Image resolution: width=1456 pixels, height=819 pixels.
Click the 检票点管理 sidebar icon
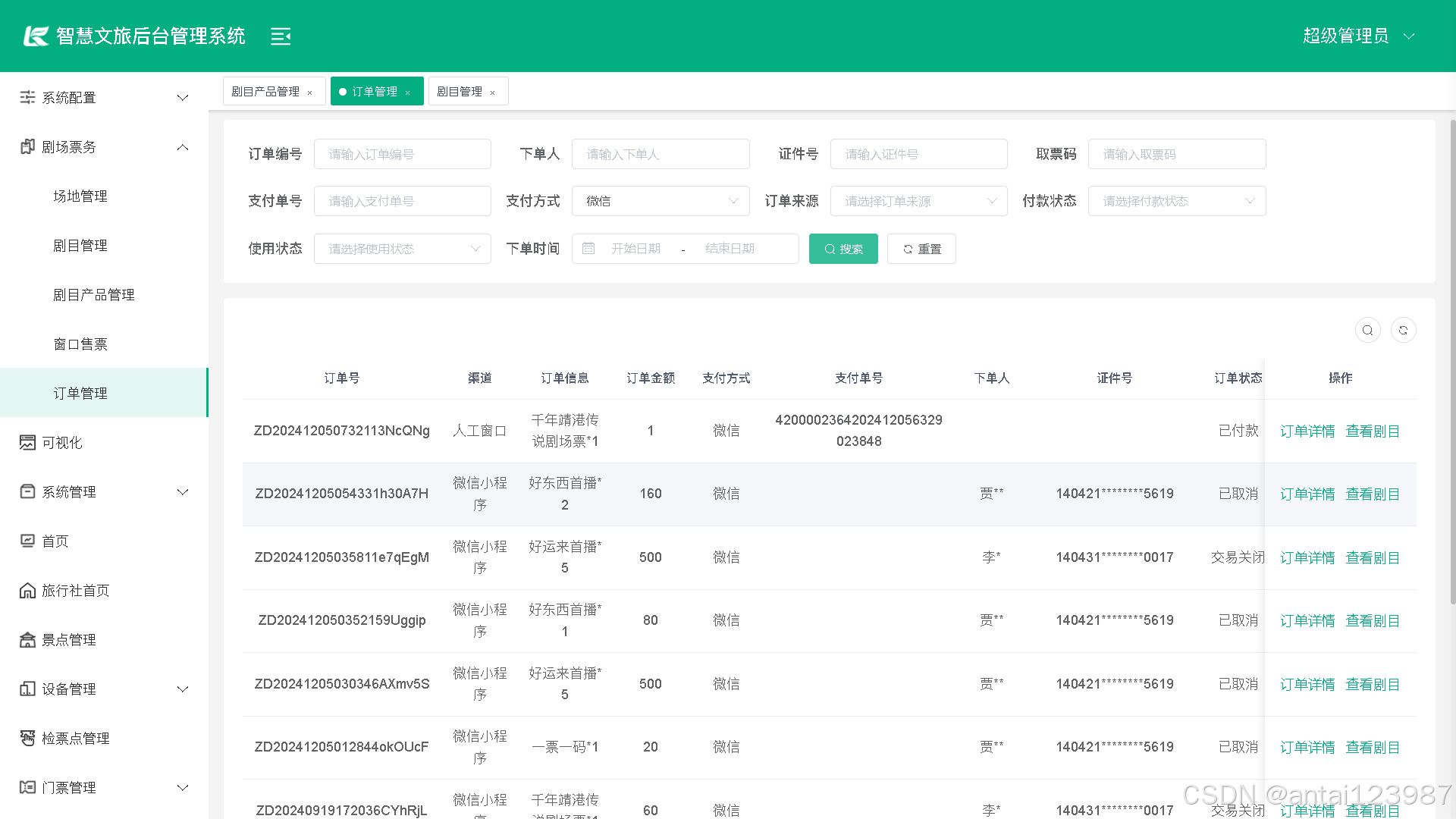pyautogui.click(x=27, y=739)
